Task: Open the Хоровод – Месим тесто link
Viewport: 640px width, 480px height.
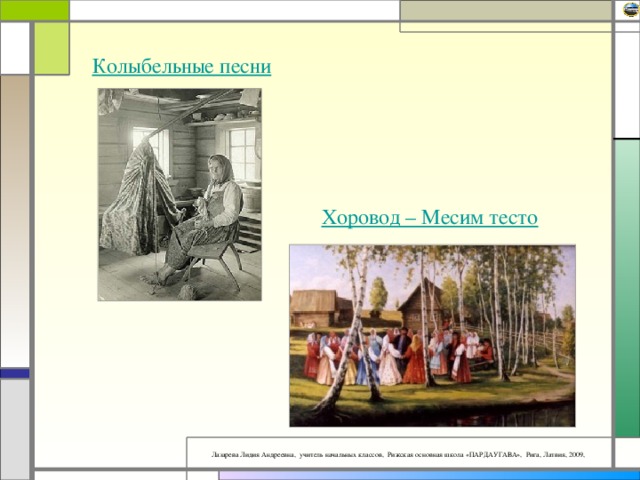Action: [x=429, y=218]
